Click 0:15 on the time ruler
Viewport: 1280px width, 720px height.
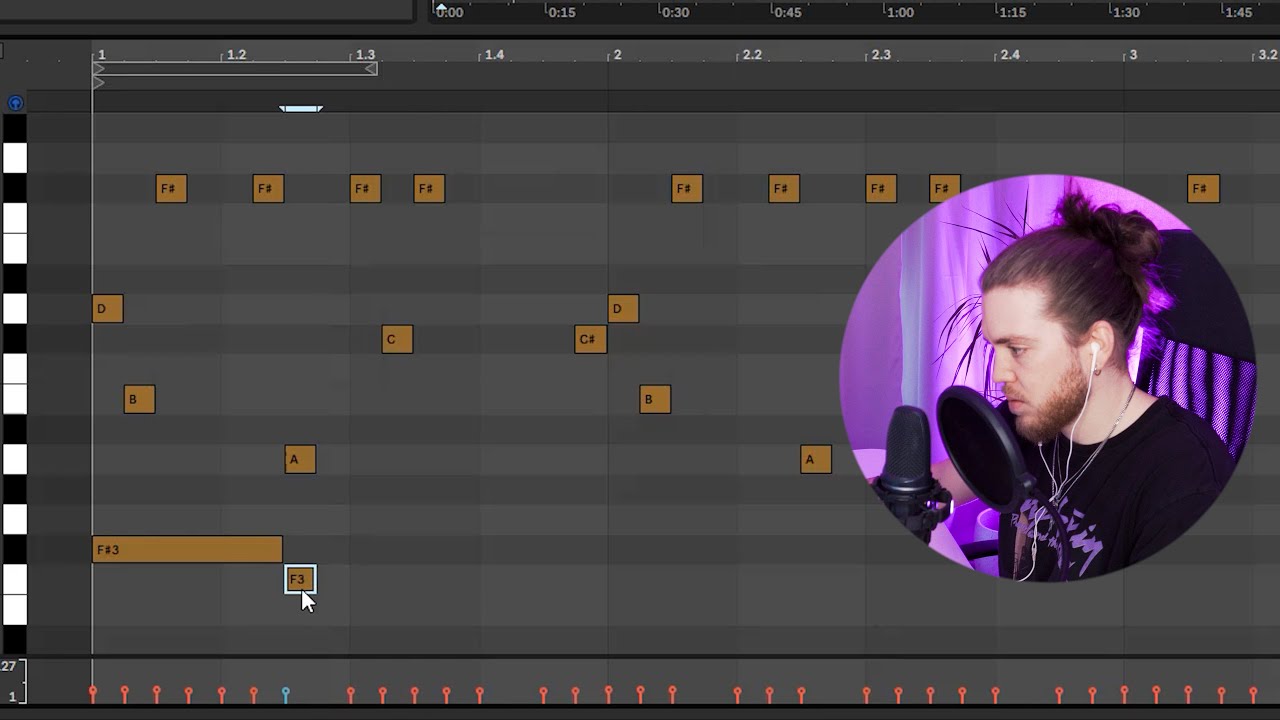point(562,12)
